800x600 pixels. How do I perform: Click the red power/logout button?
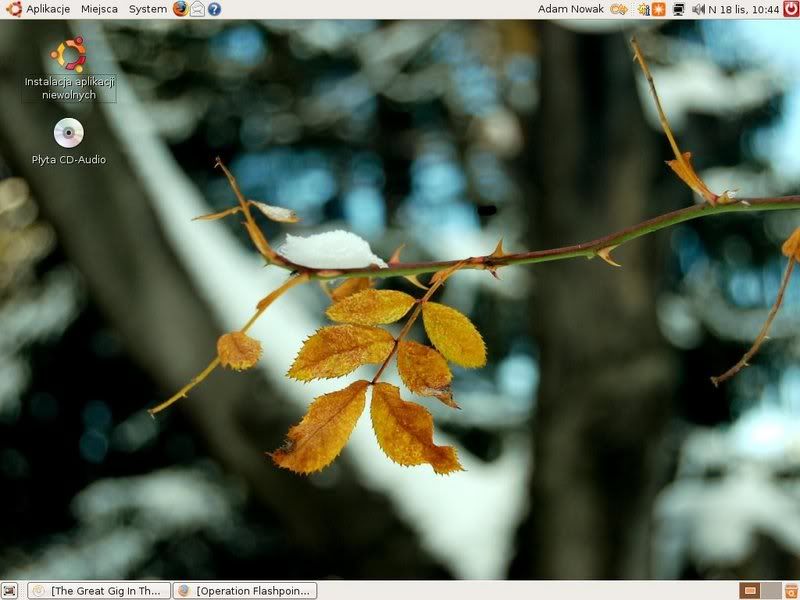pyautogui.click(x=791, y=9)
